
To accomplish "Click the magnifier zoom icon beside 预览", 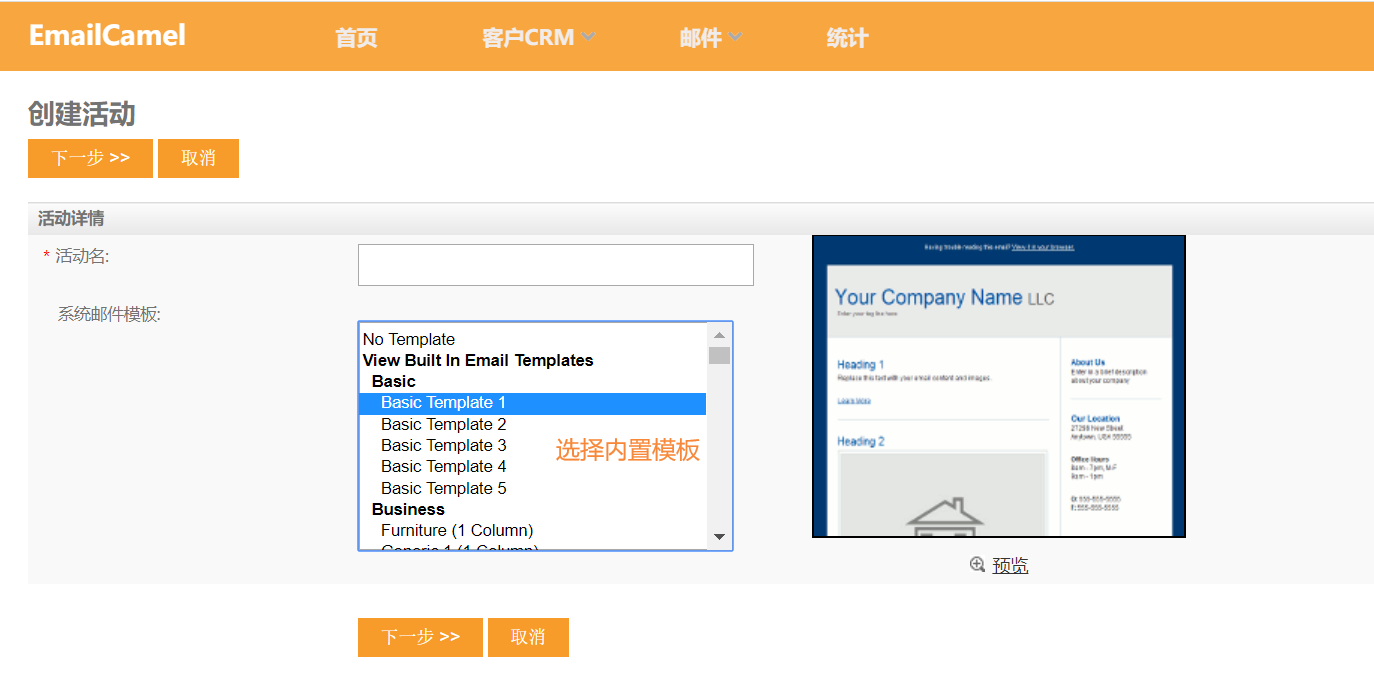I will [978, 564].
